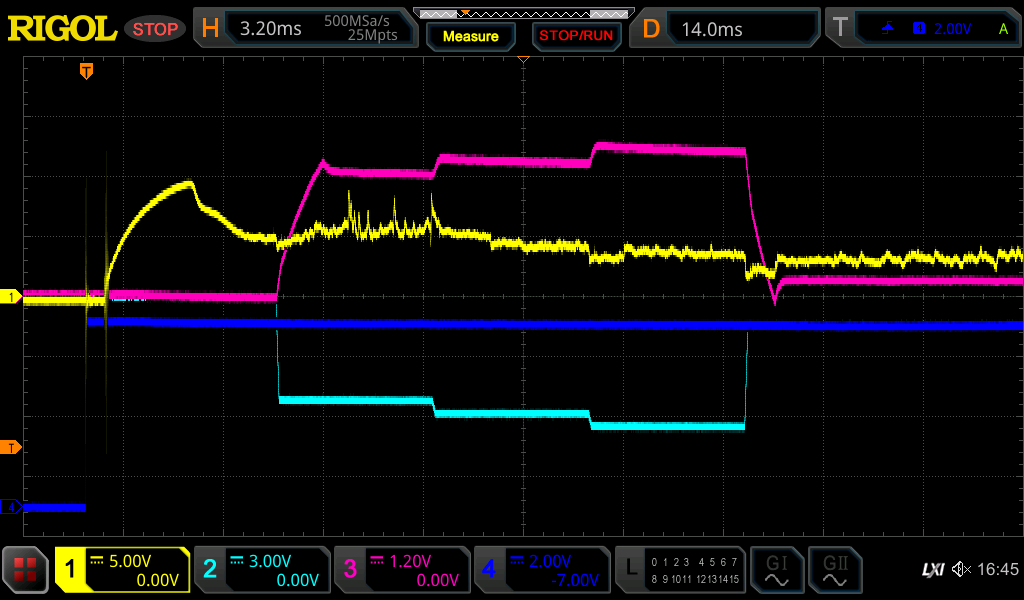Click the orange trigger position marker at top-left
This screenshot has height=600, width=1024.
(87, 71)
